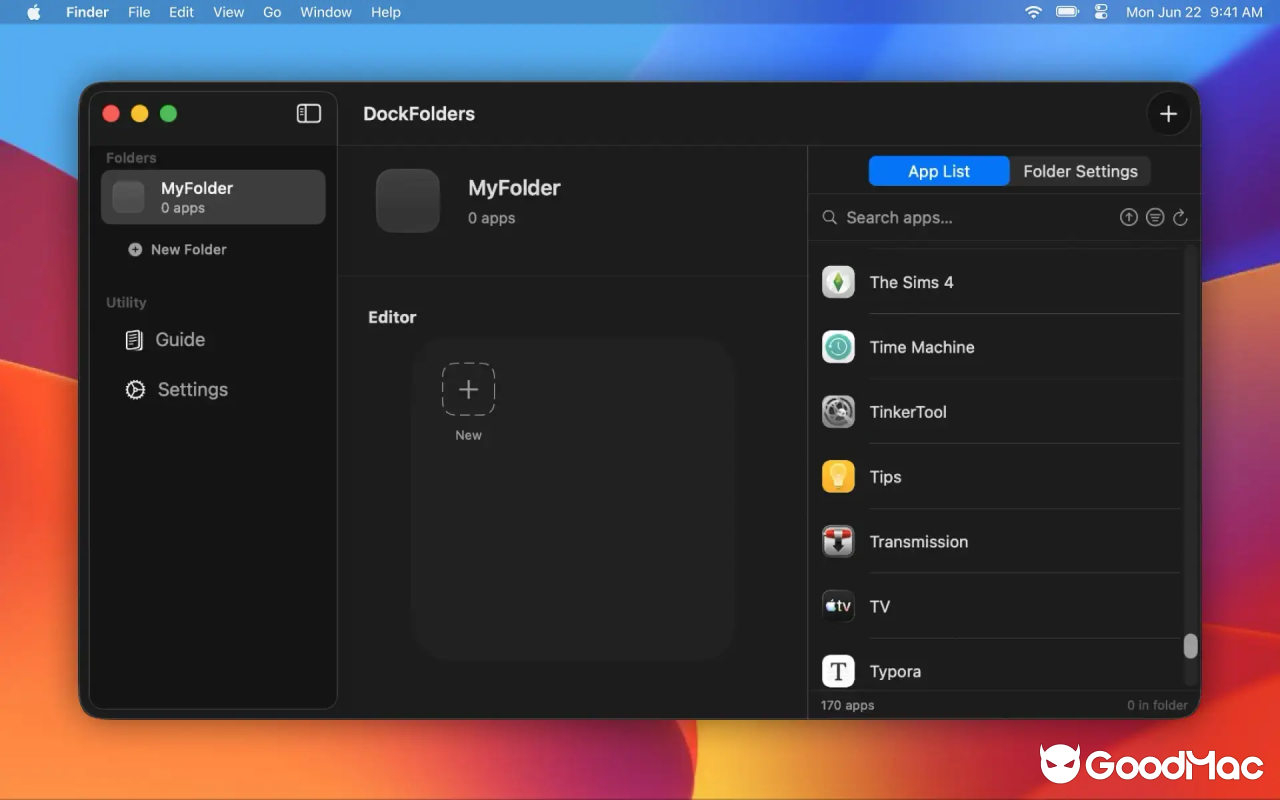Viewport: 1280px width, 800px height.
Task: Open the Help menu
Action: tap(385, 12)
